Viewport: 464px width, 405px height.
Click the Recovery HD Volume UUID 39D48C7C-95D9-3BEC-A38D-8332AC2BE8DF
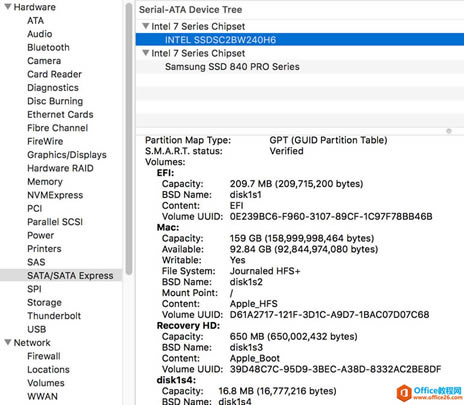[x=335, y=369]
